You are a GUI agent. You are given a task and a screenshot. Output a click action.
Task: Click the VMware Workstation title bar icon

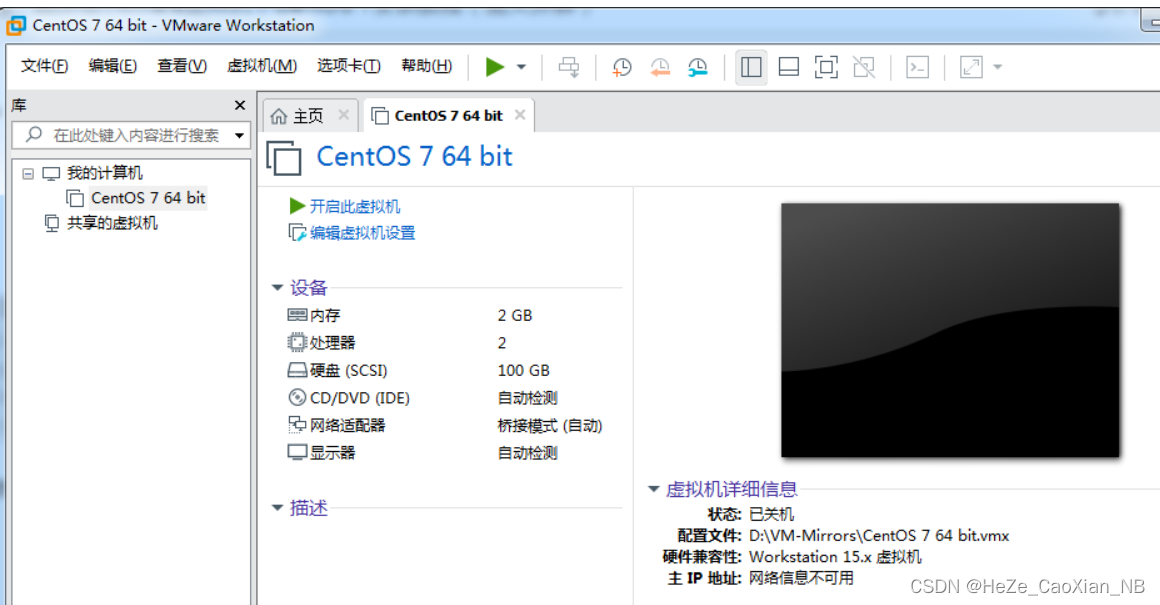click(x=16, y=26)
